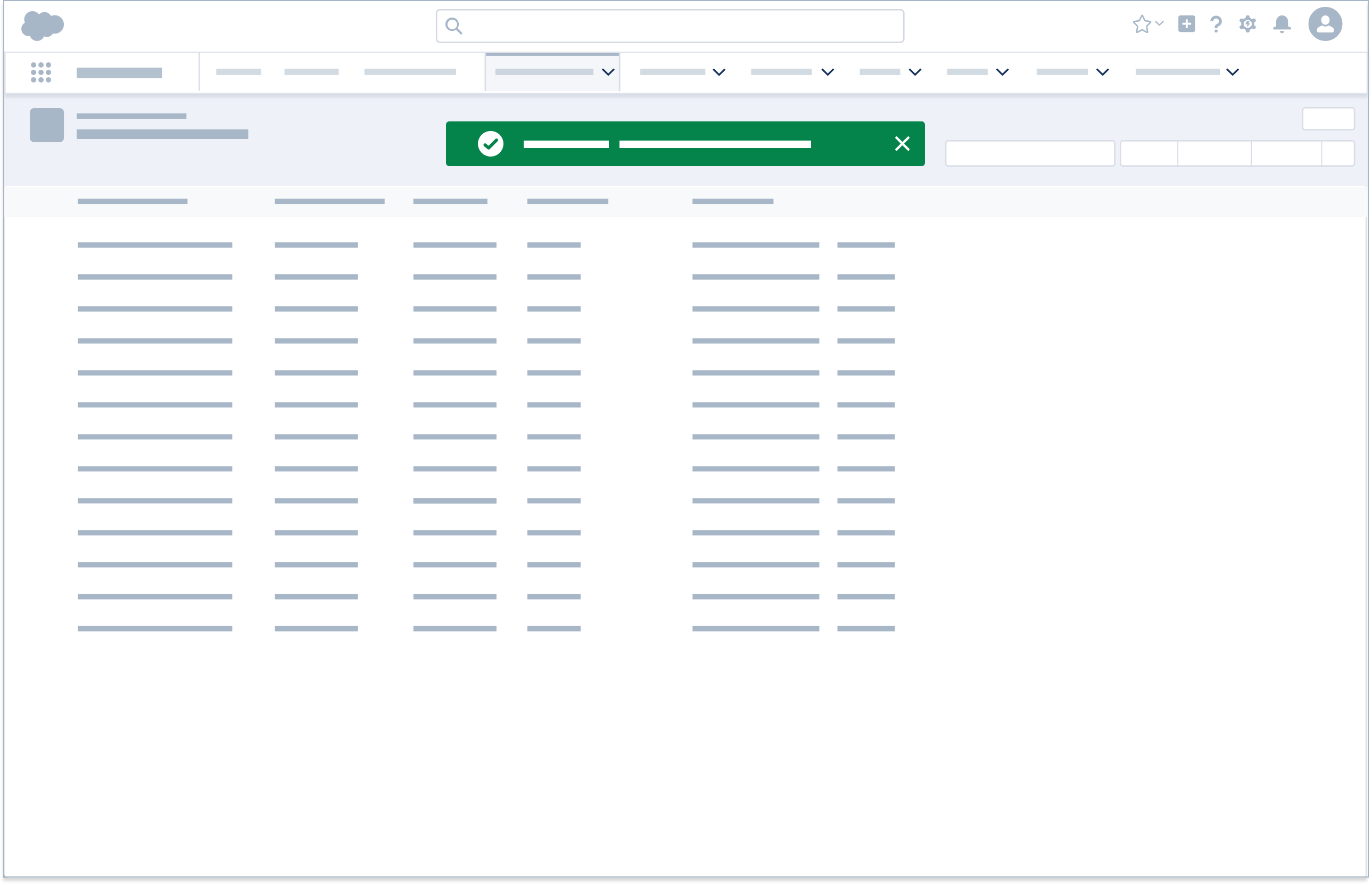Dismiss the success toast notification

point(902,144)
